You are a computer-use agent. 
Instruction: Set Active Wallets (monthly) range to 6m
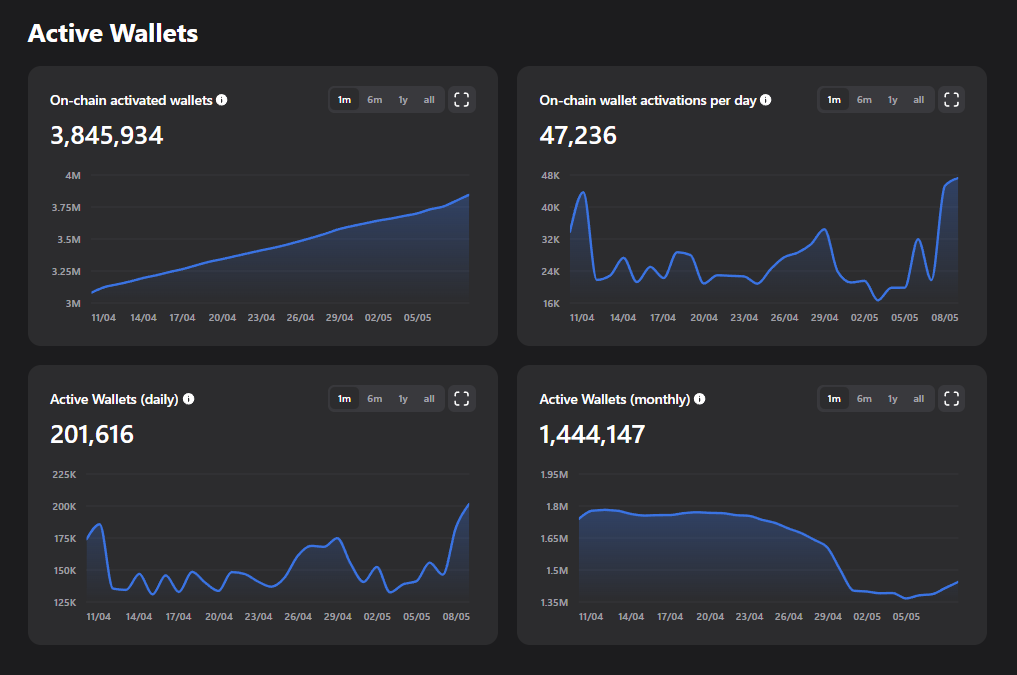tap(864, 398)
